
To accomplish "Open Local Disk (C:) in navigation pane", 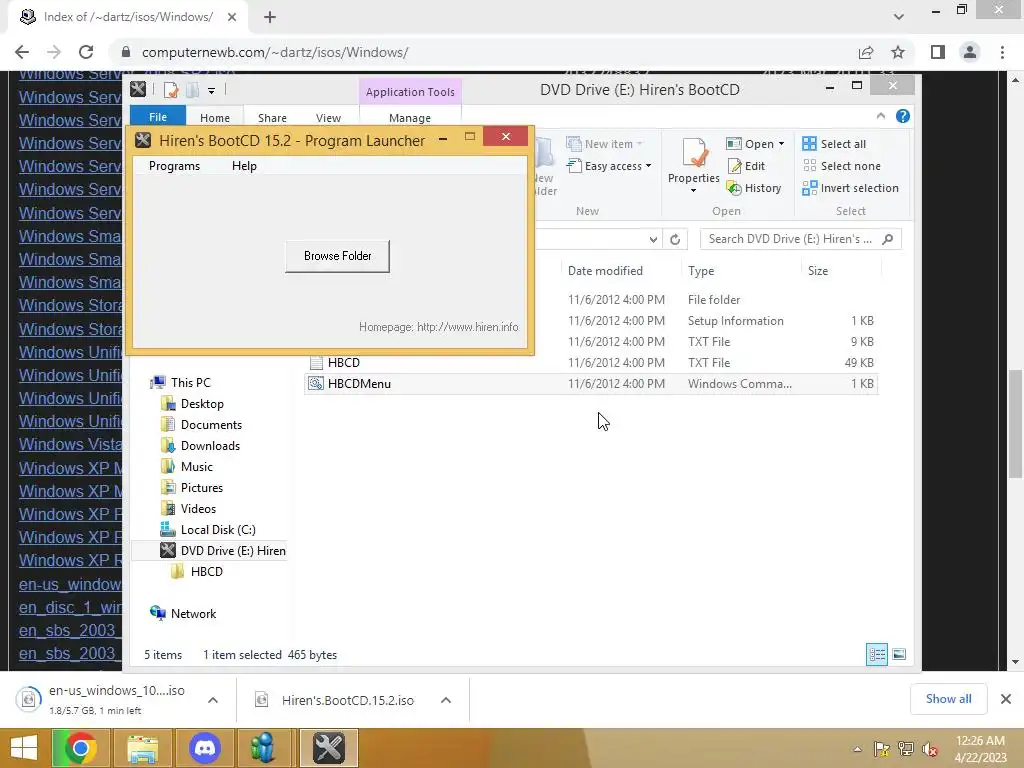I will click(x=218, y=529).
